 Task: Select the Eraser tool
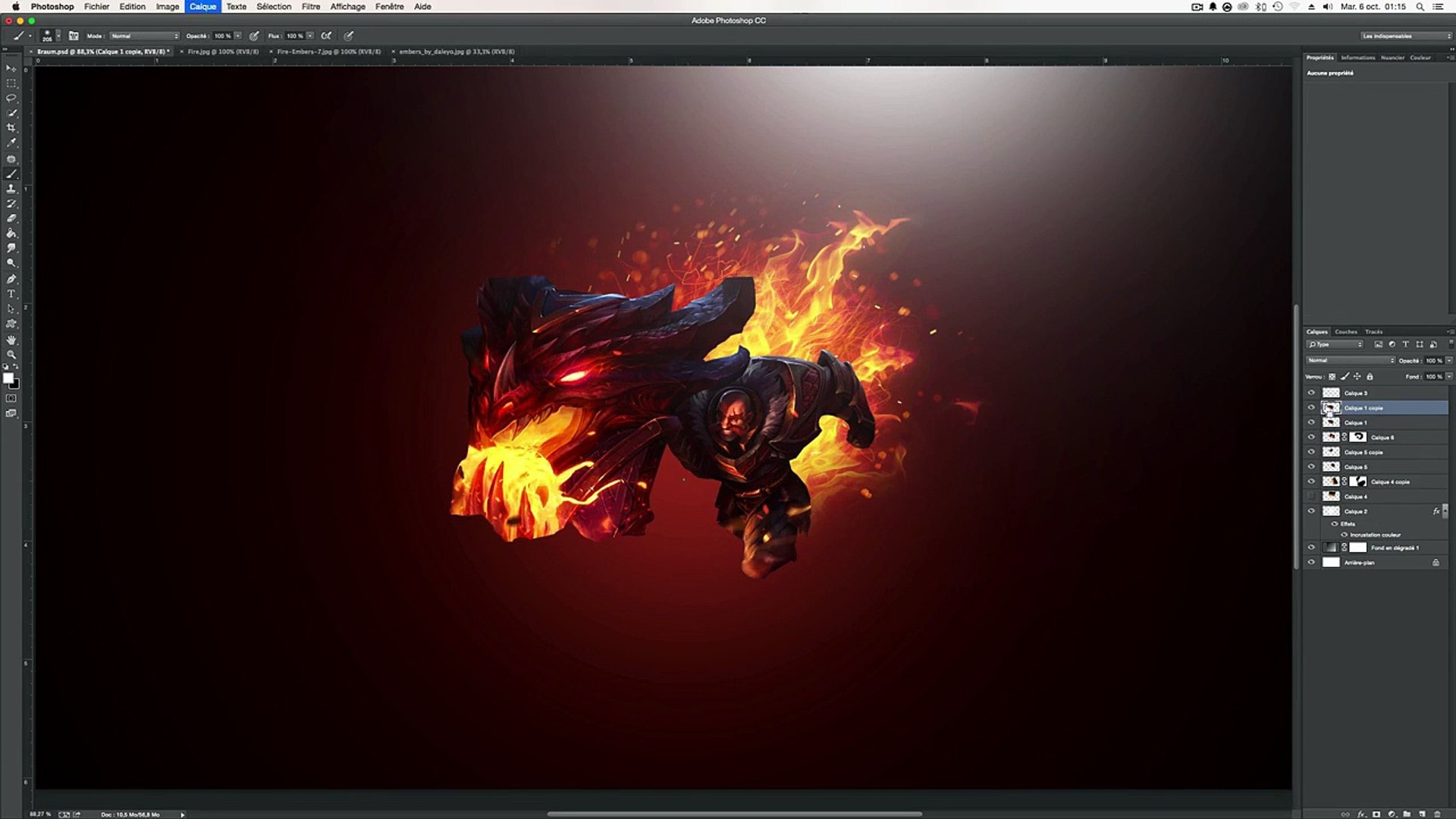tap(11, 218)
